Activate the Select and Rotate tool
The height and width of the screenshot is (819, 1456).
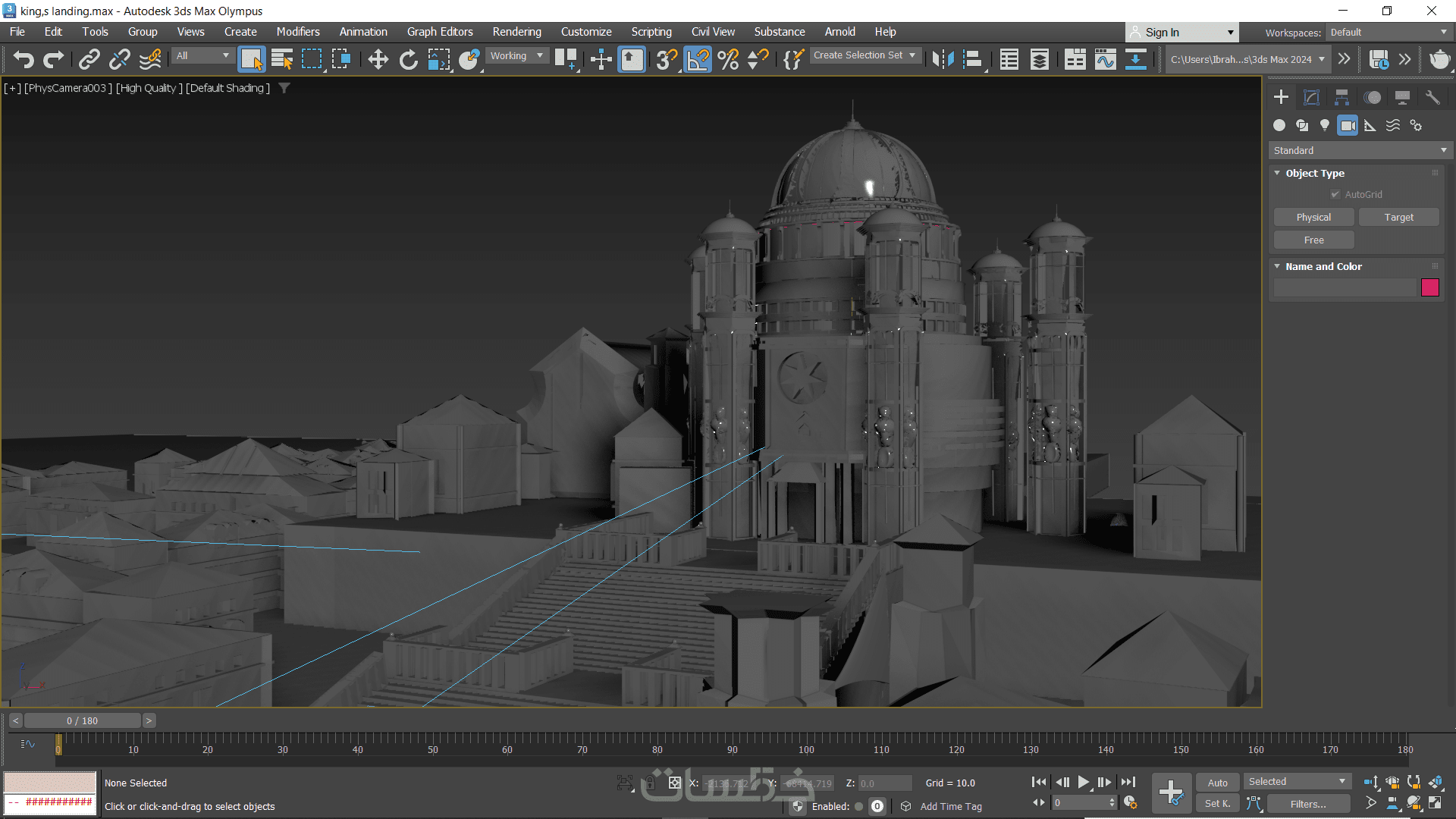point(408,59)
